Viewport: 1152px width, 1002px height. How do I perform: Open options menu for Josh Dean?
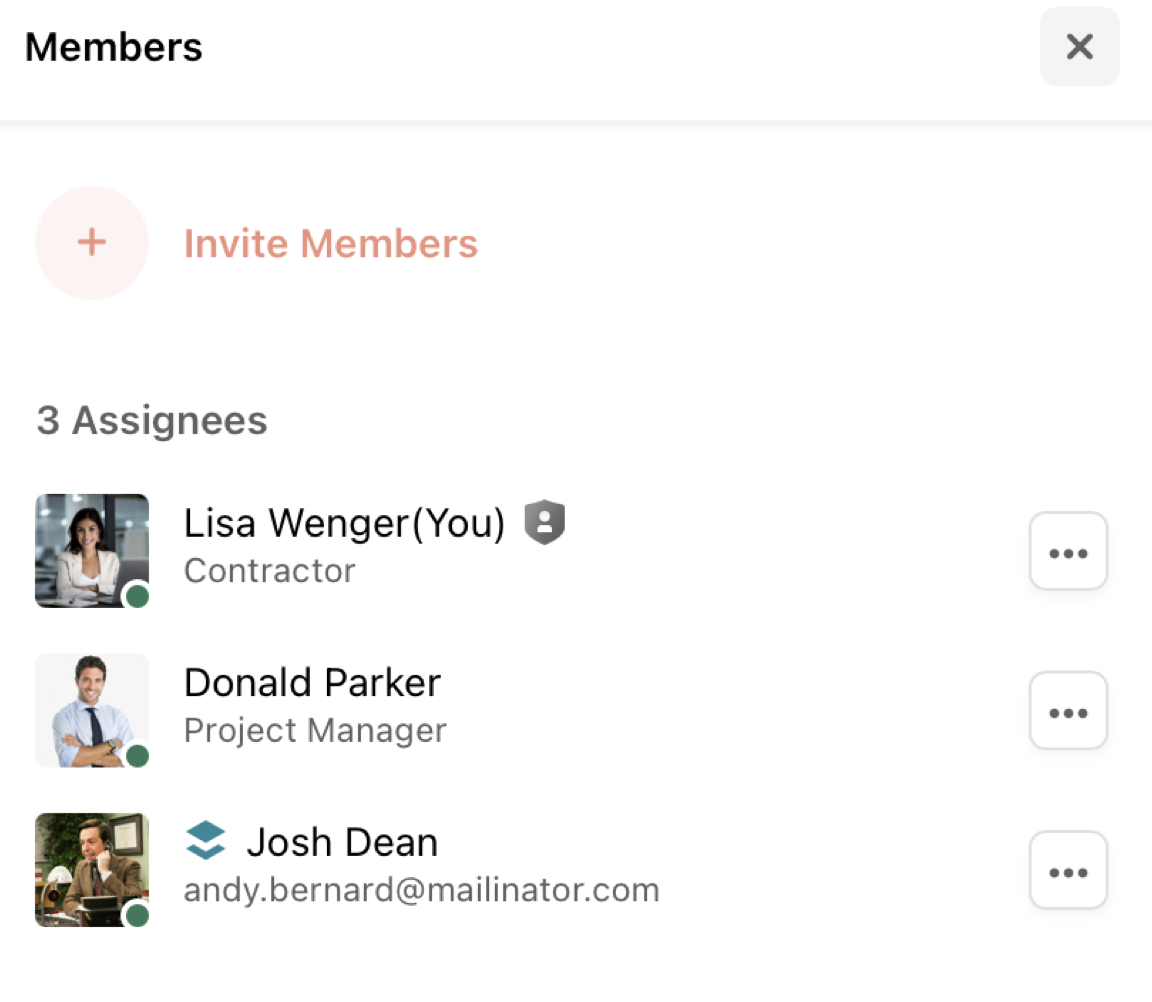tap(1068, 870)
